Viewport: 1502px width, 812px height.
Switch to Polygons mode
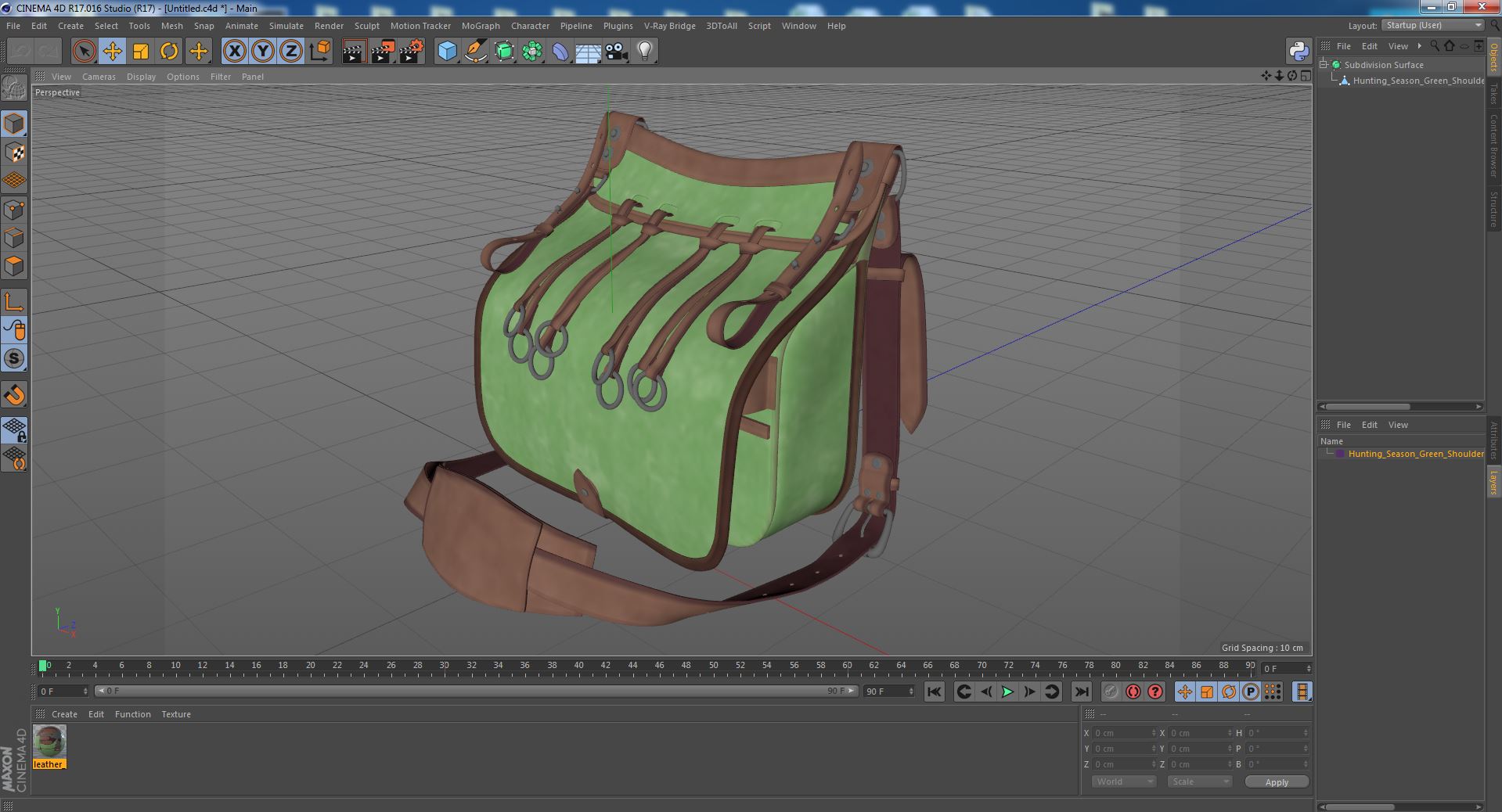pos(14,266)
